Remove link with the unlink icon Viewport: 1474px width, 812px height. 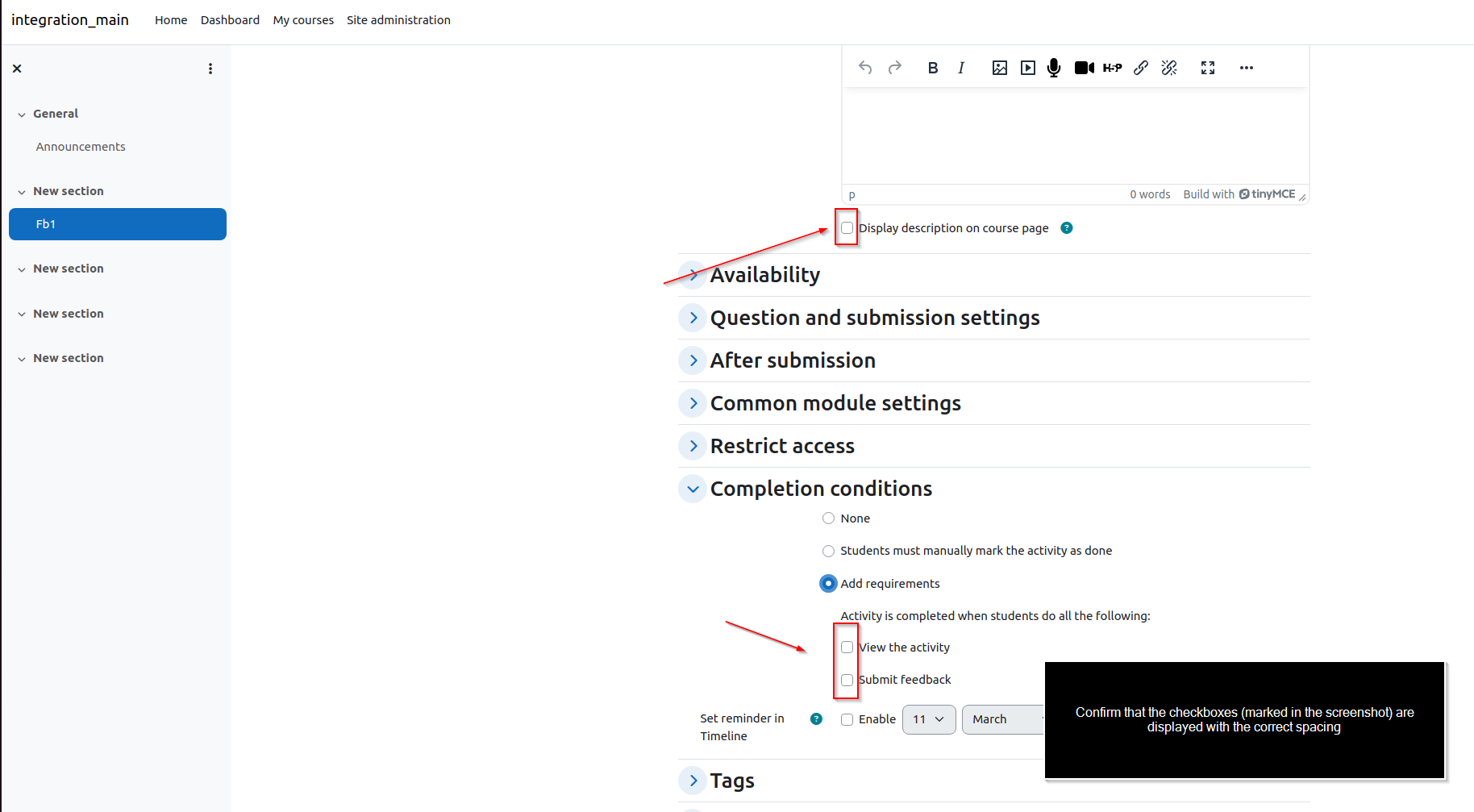coord(1169,68)
